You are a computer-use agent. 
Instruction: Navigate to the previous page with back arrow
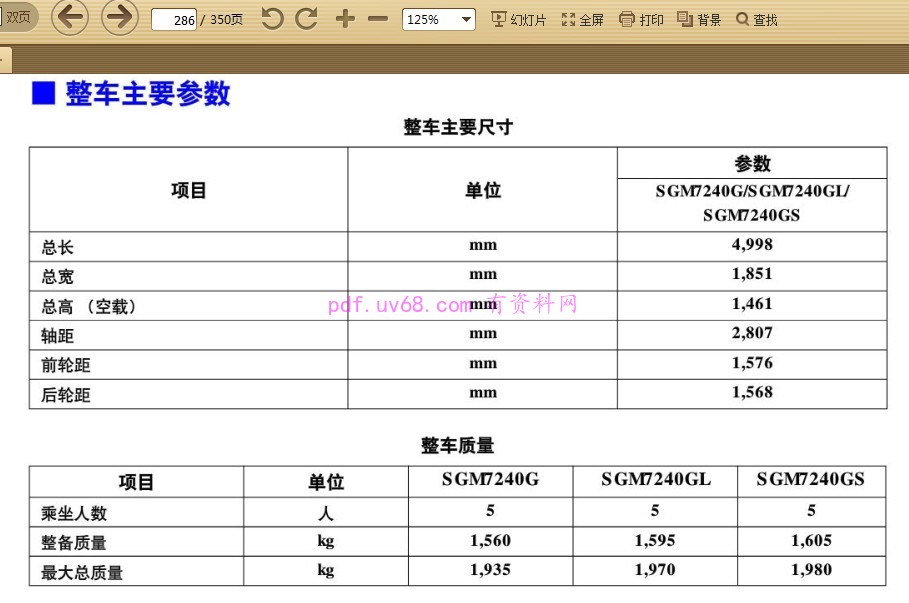tap(70, 17)
